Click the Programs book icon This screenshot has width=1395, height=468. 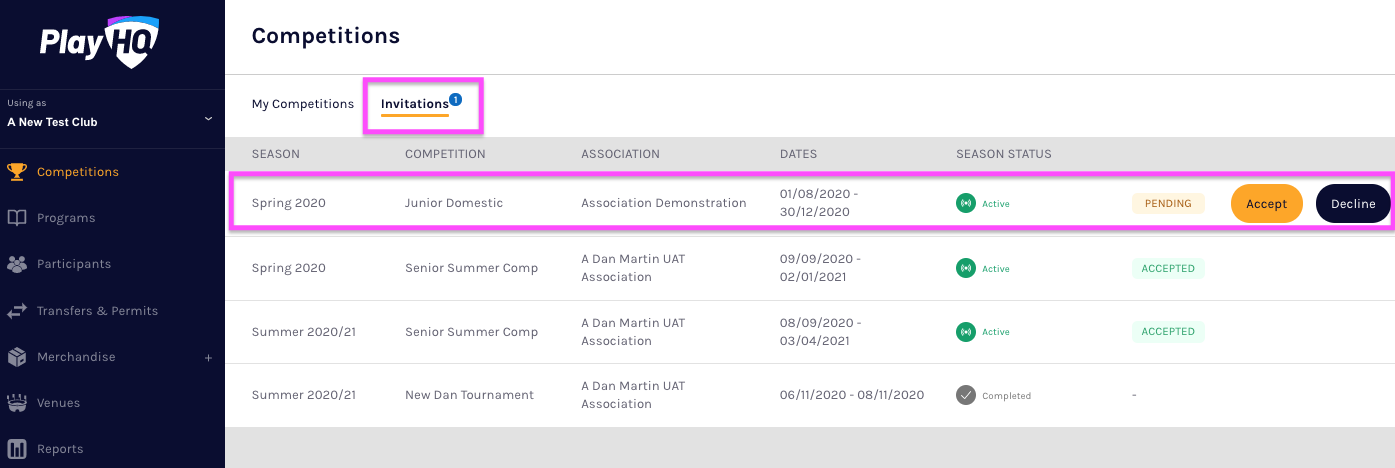pos(17,218)
